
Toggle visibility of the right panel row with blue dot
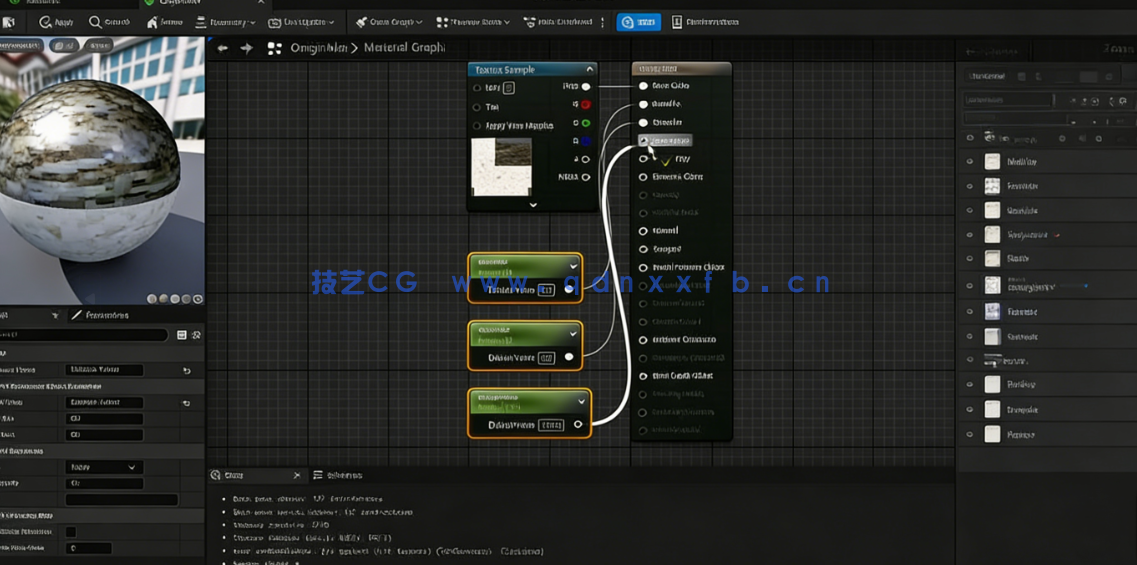coord(970,286)
